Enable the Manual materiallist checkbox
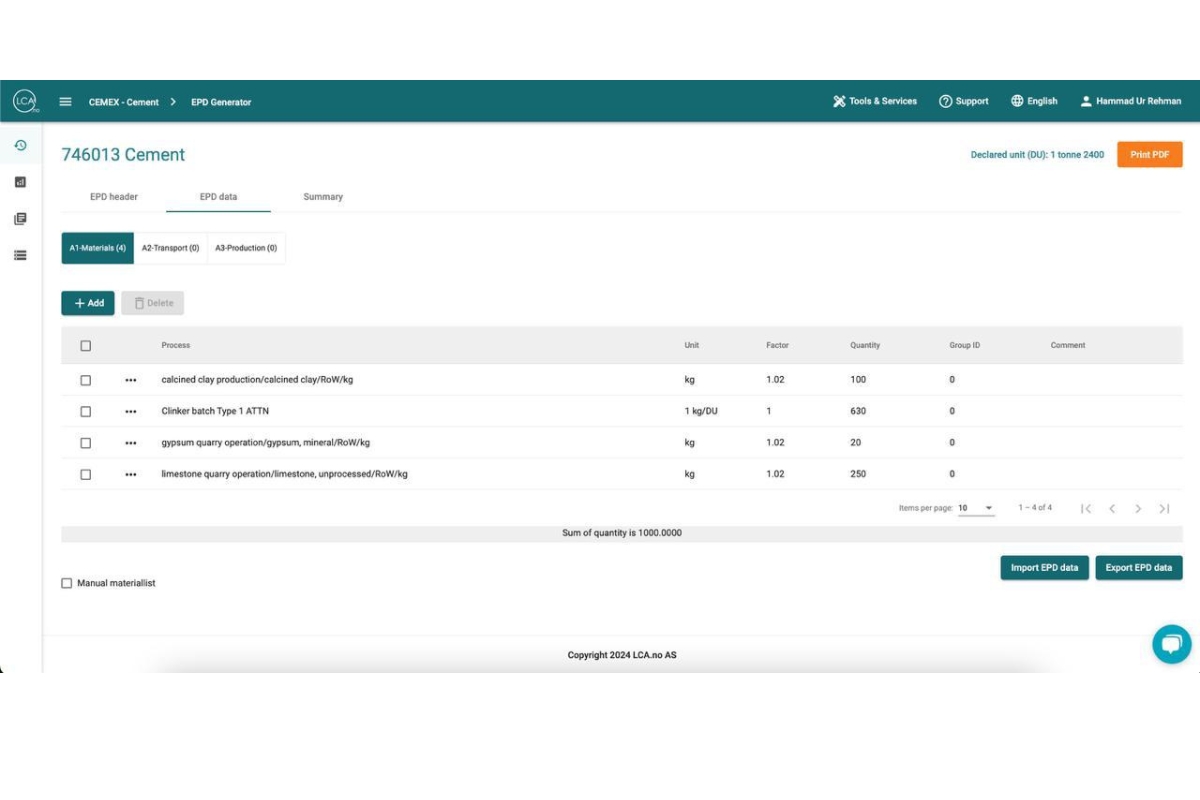The image size is (1200, 800). click(x=67, y=583)
